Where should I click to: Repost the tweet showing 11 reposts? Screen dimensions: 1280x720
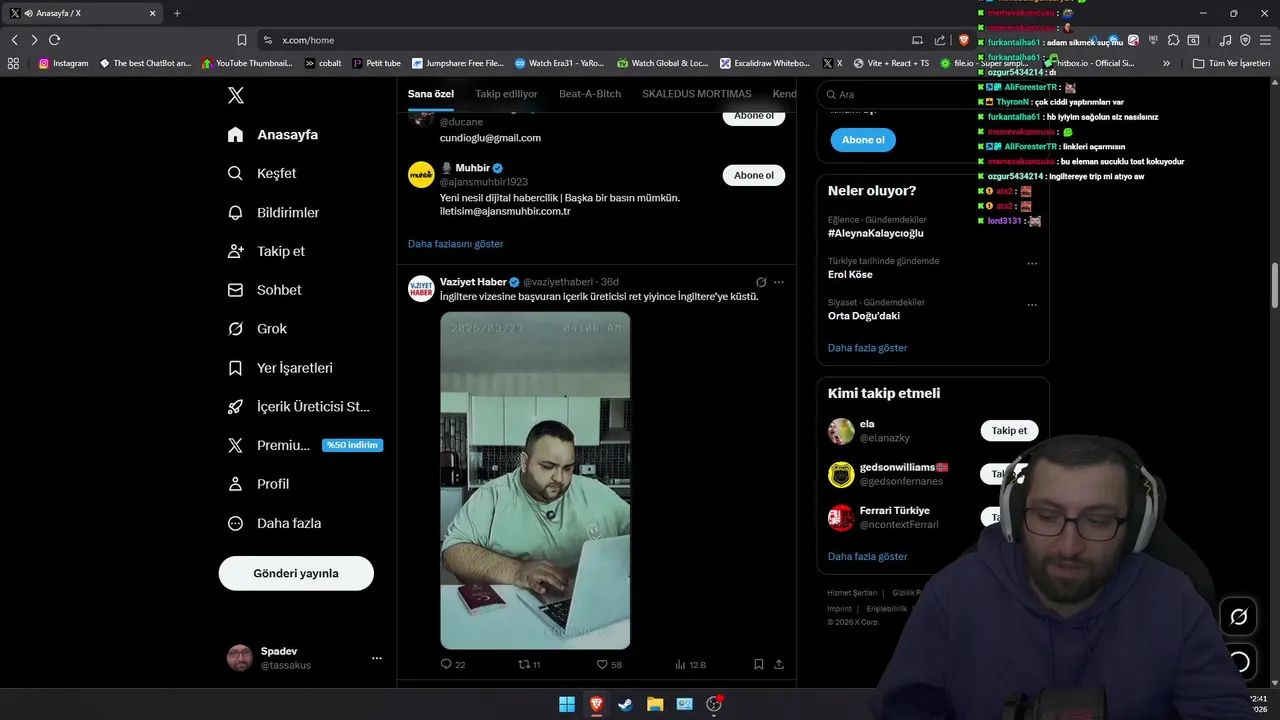click(x=529, y=664)
